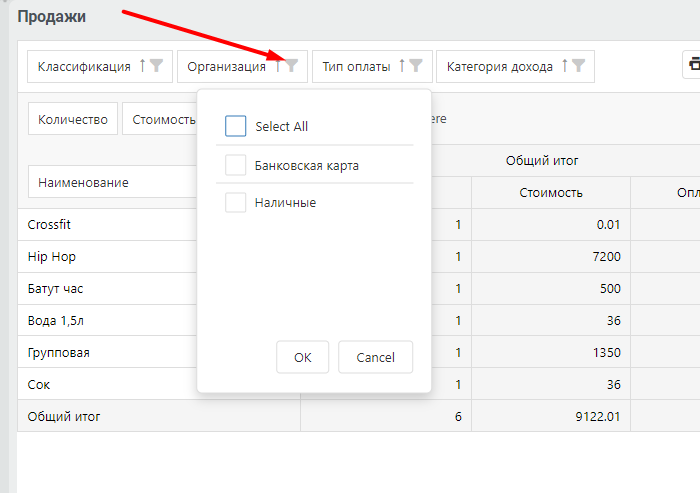Click the 0.01 cost cell
This screenshot has width=700, height=493.
point(550,225)
